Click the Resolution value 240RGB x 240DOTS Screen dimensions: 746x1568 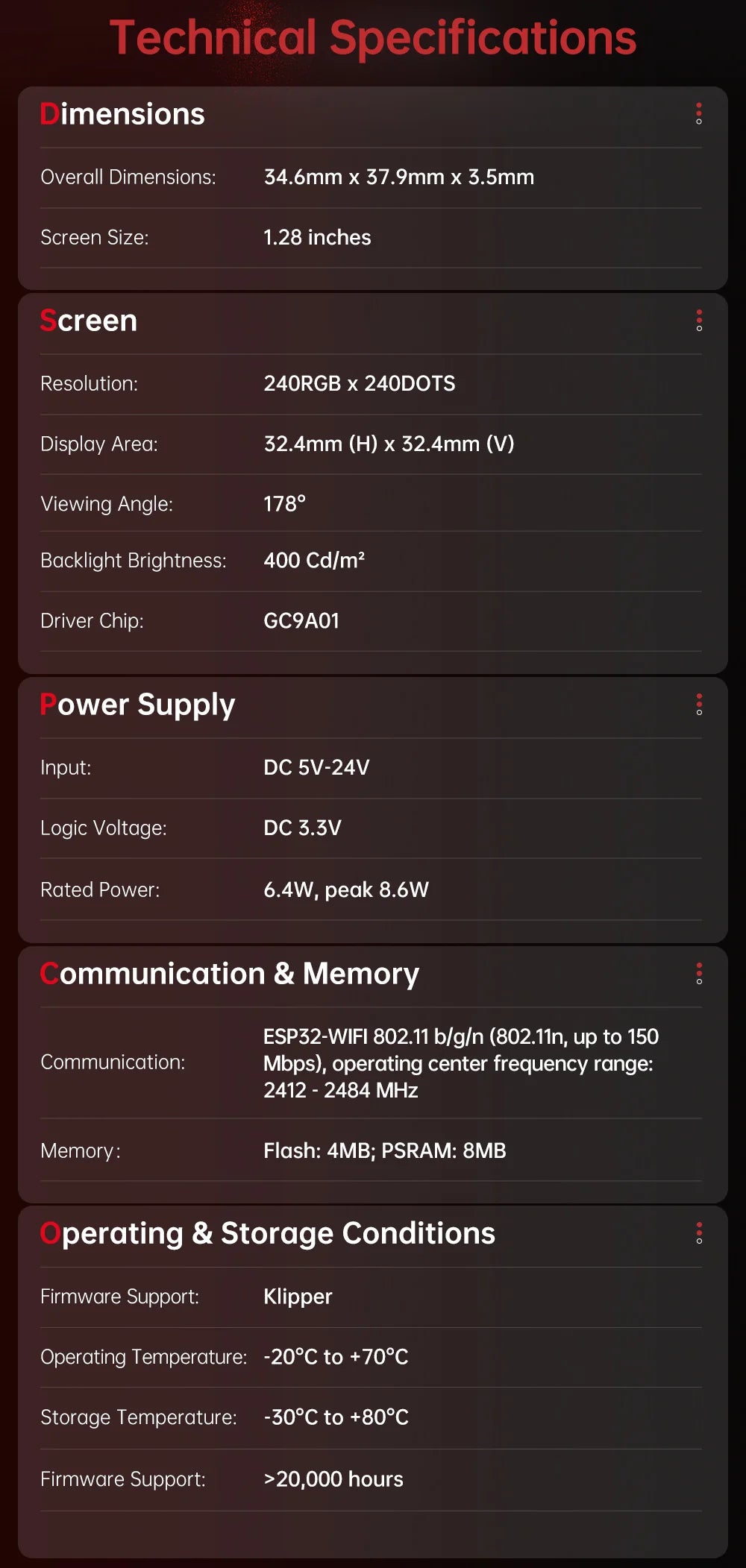point(360,384)
